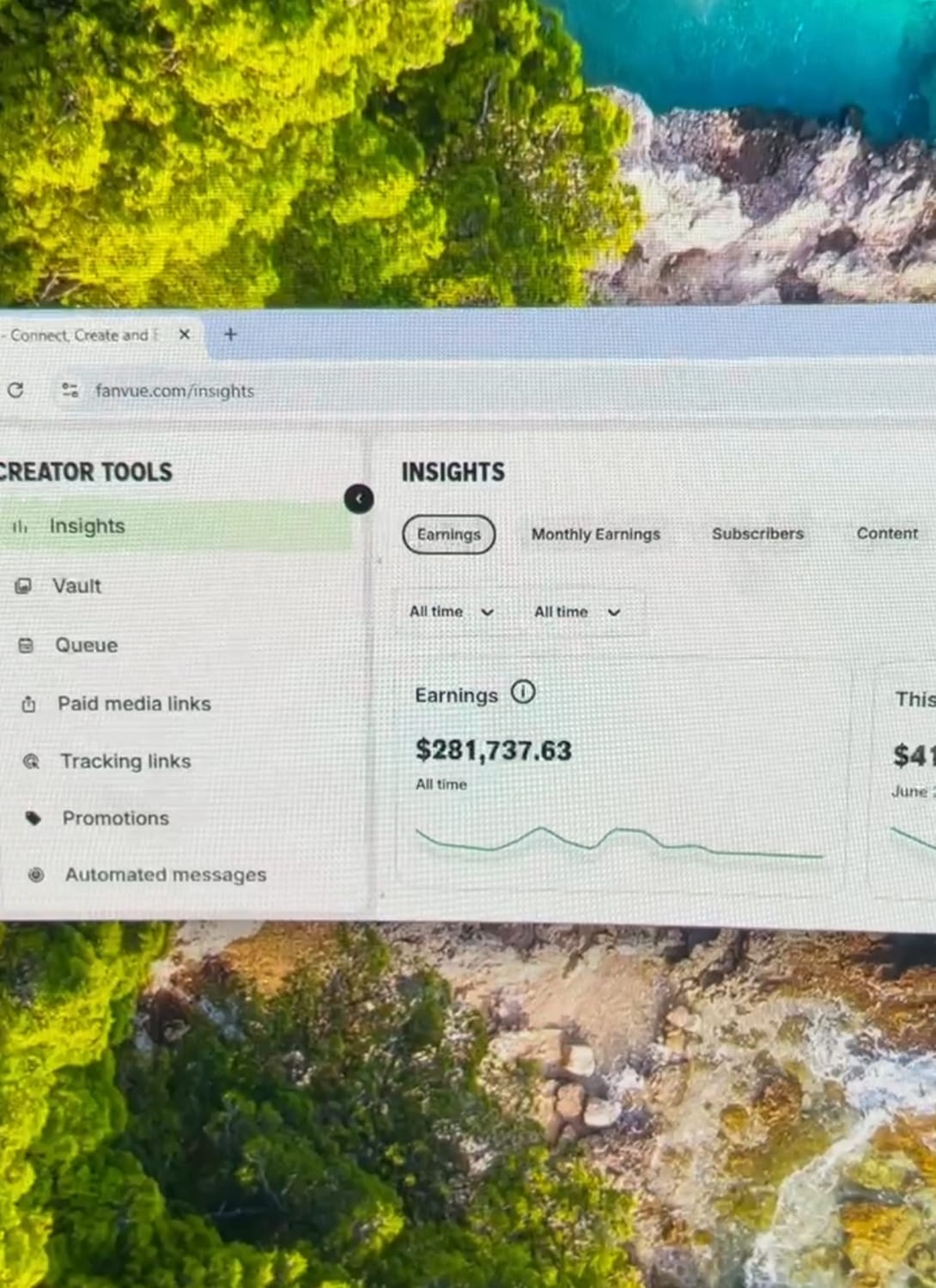Select the Earnings tab pill

point(449,534)
